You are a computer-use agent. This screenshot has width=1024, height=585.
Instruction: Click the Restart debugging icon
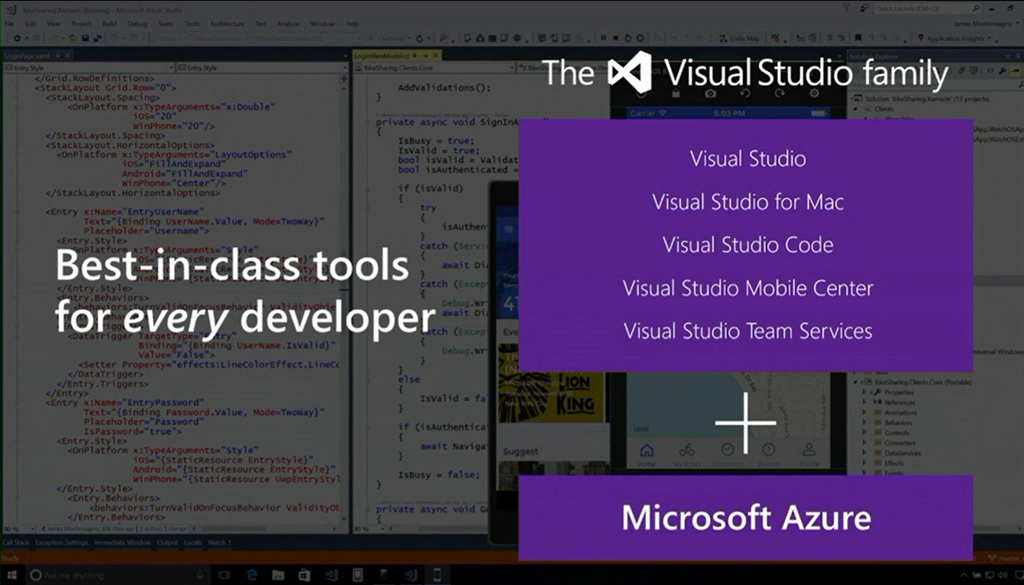coord(628,39)
